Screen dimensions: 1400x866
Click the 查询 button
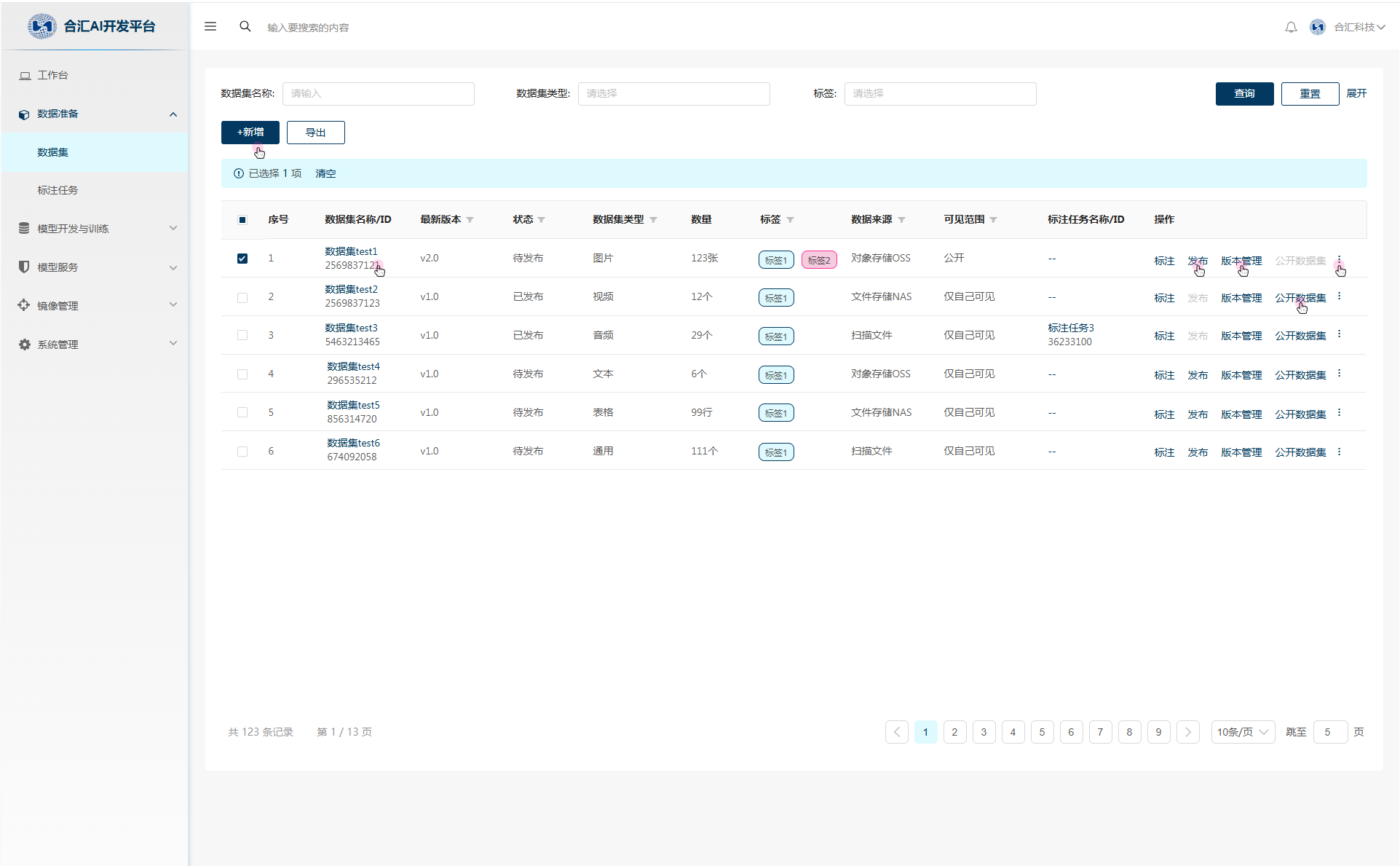coord(1244,94)
